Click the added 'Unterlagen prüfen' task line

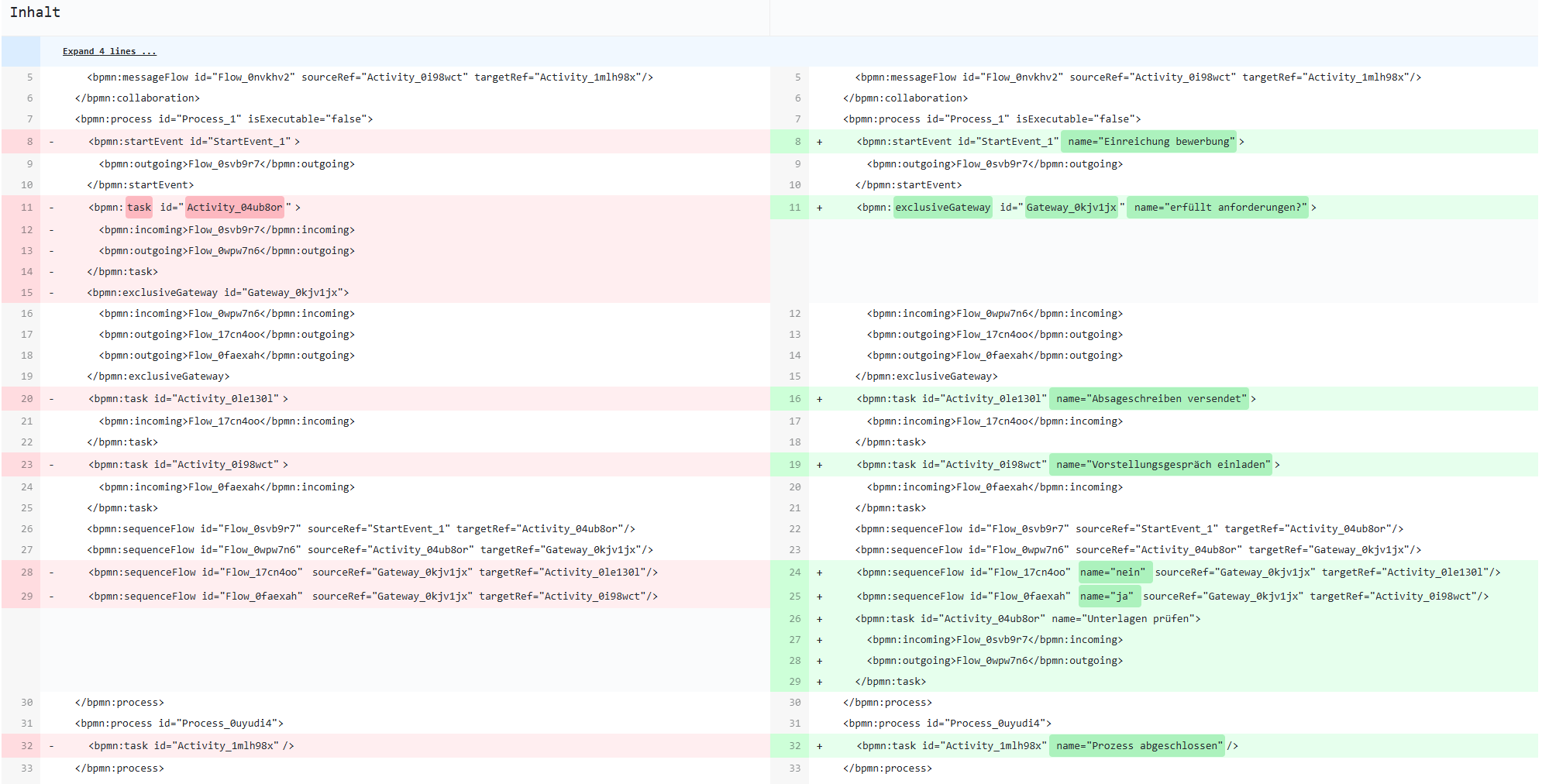(1028, 619)
